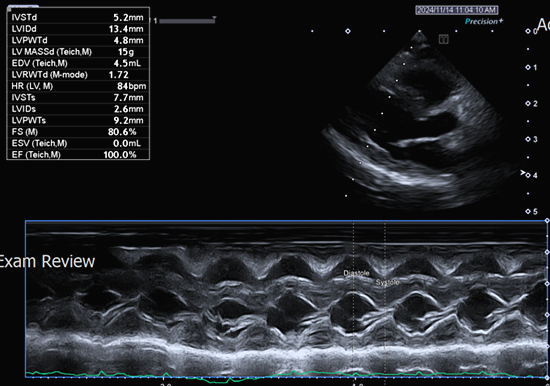Click the probe orientation marker icon
Screen dimensions: 550x386
click(x=443, y=39)
